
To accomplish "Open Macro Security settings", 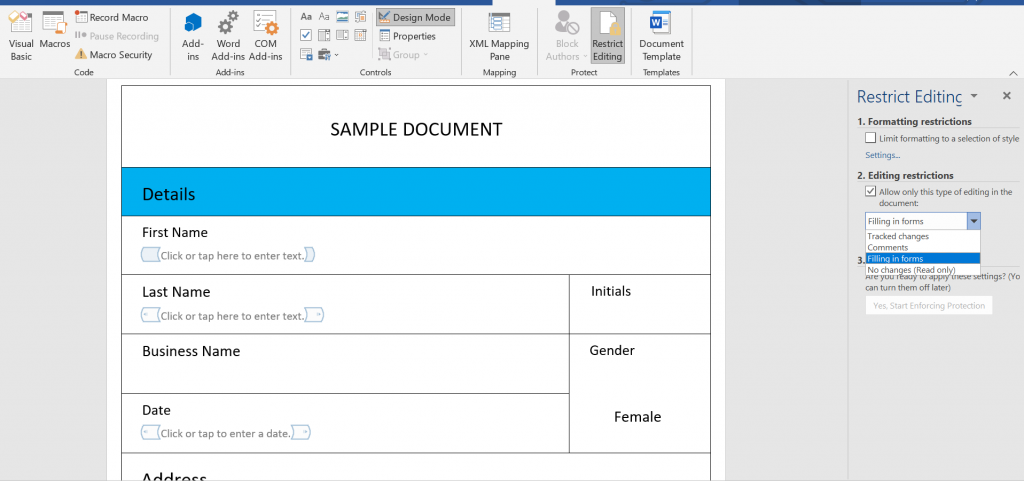I will coord(114,55).
